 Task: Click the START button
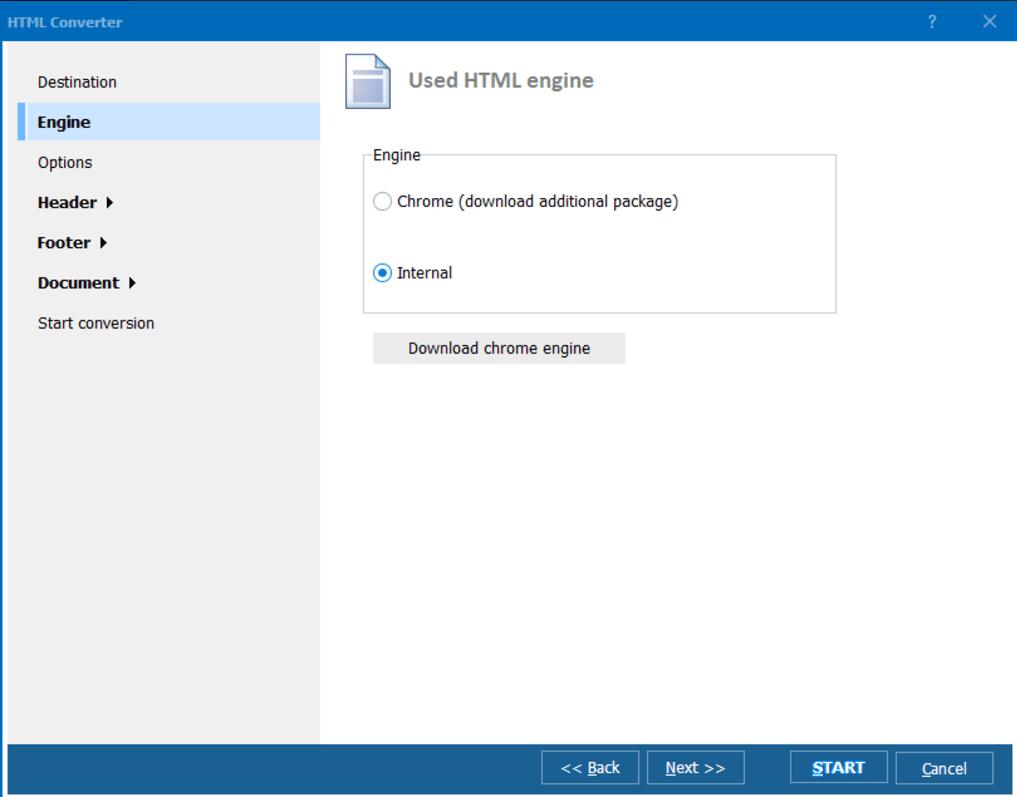(x=838, y=768)
